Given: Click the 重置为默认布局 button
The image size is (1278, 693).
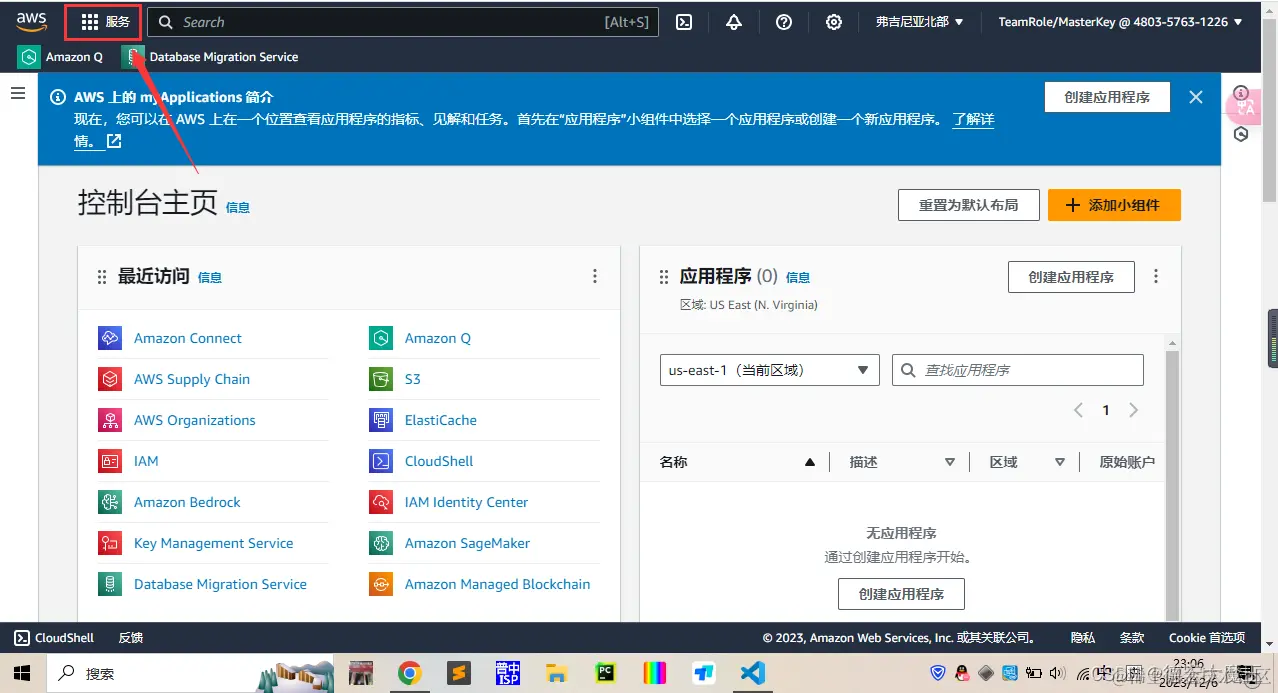Looking at the screenshot, I should pos(968,205).
